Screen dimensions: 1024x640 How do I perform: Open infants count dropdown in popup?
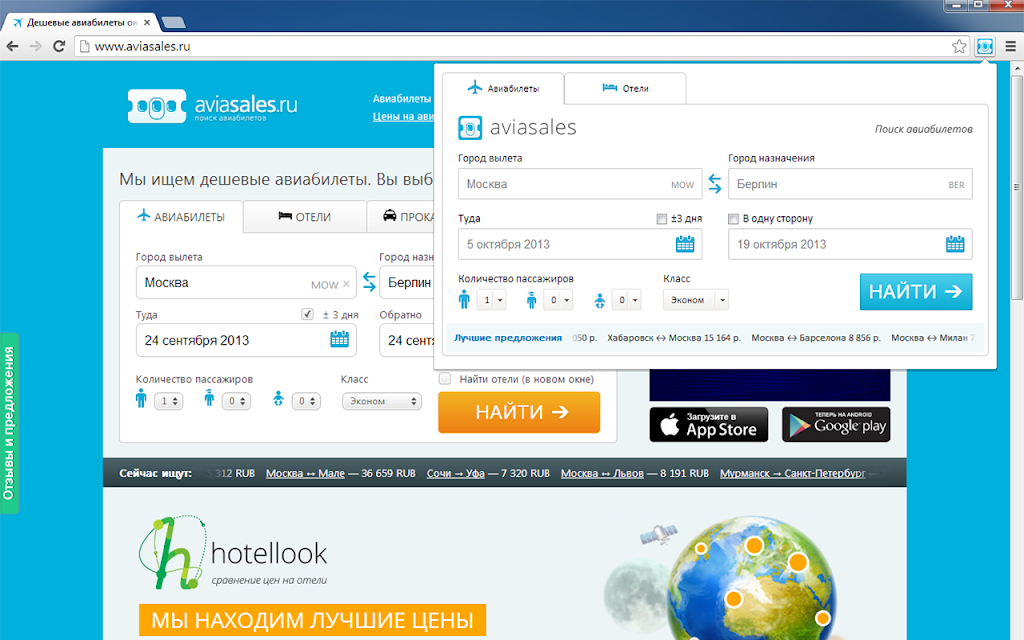click(x=626, y=300)
